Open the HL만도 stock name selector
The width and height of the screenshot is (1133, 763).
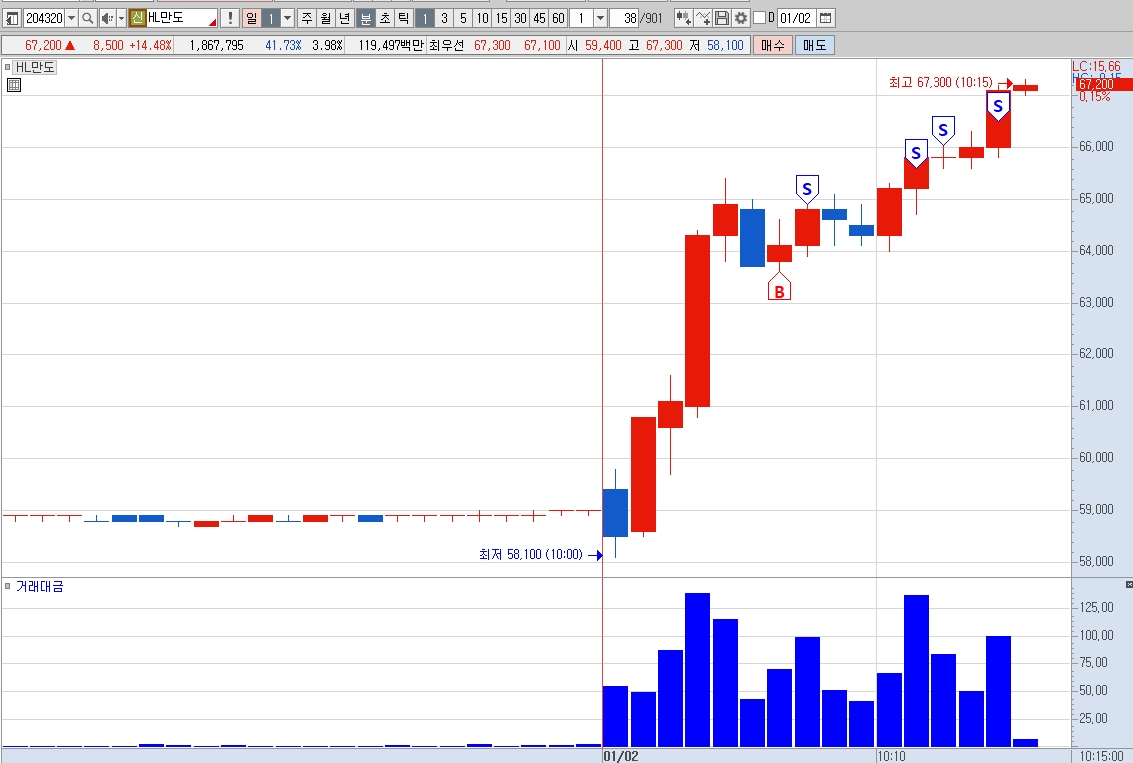tap(181, 18)
